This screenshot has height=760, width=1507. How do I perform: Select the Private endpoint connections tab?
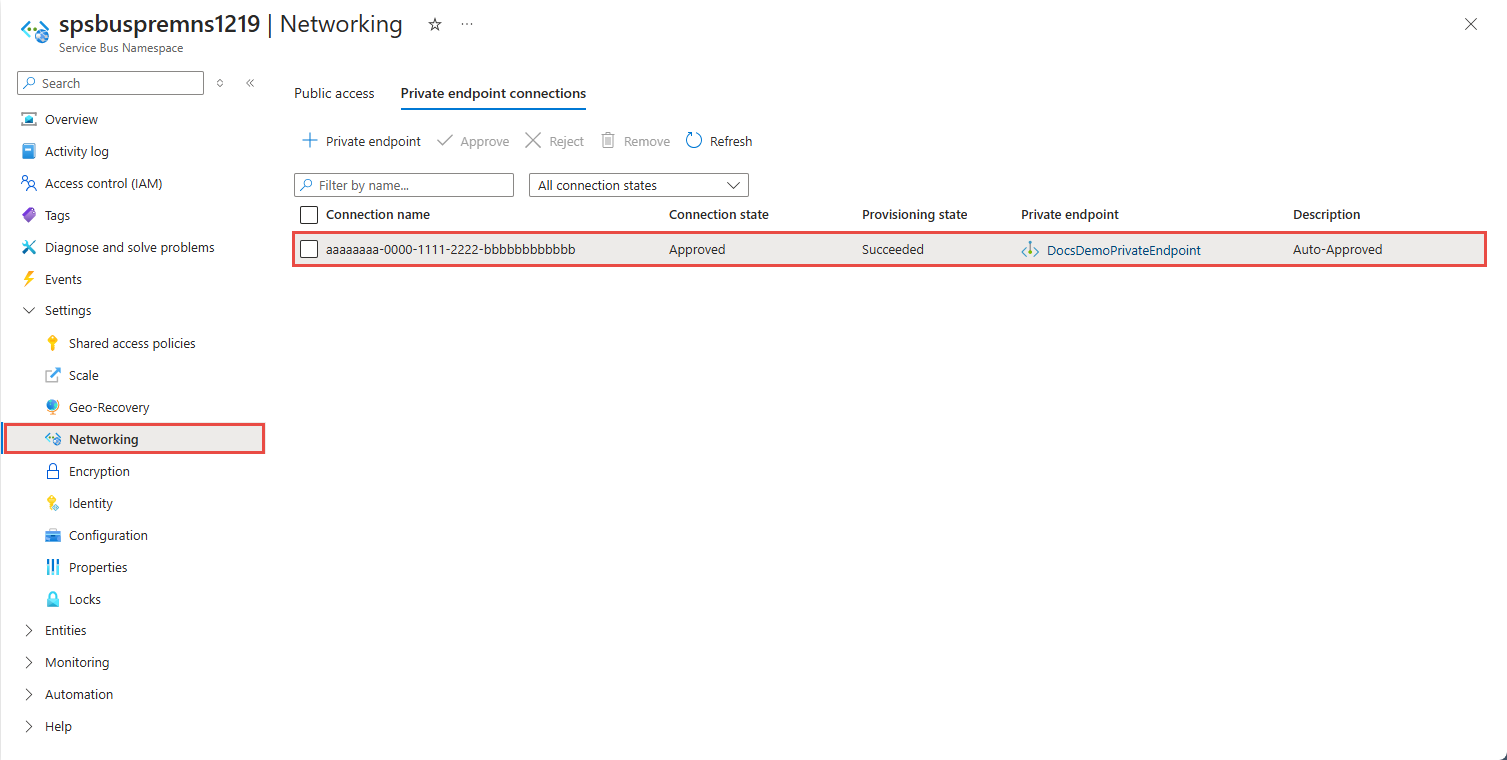point(493,93)
